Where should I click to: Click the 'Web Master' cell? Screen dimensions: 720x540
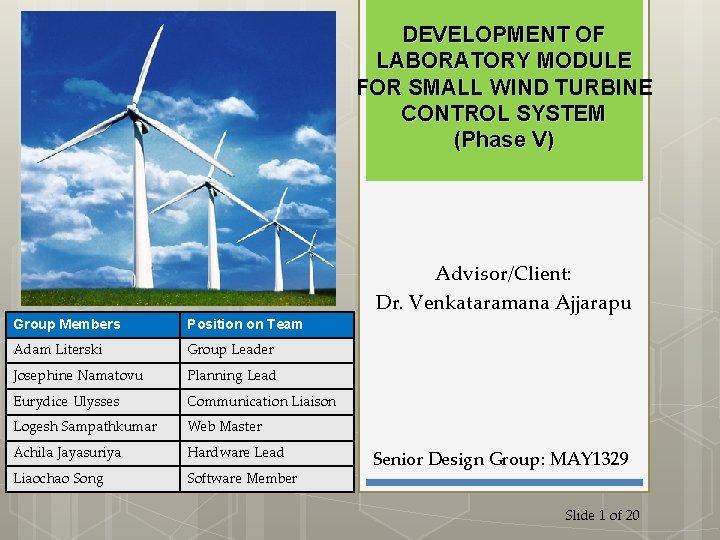[267, 428]
